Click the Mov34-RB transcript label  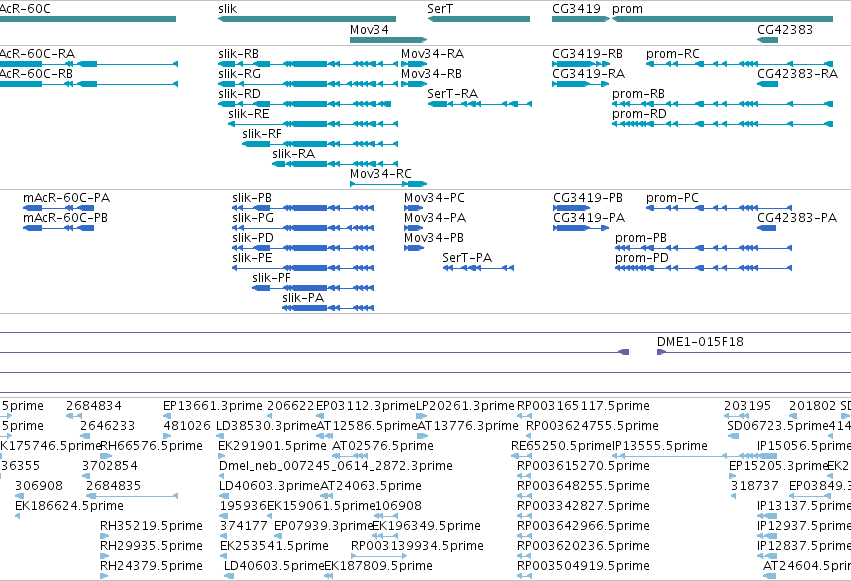coord(431,74)
